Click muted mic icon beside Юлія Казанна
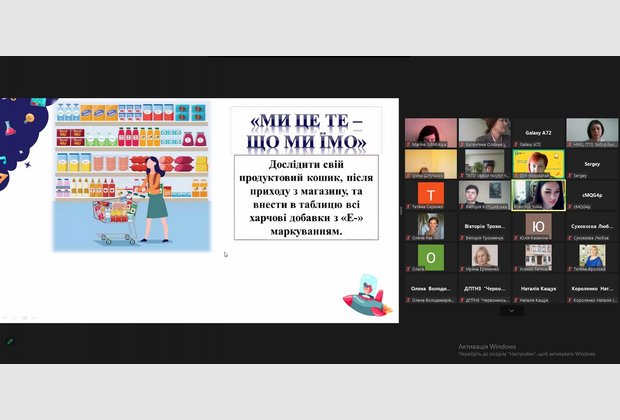 point(516,238)
